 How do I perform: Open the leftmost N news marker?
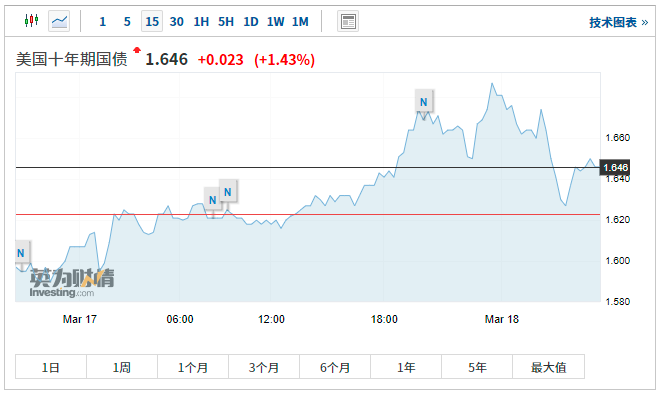pos(21,253)
